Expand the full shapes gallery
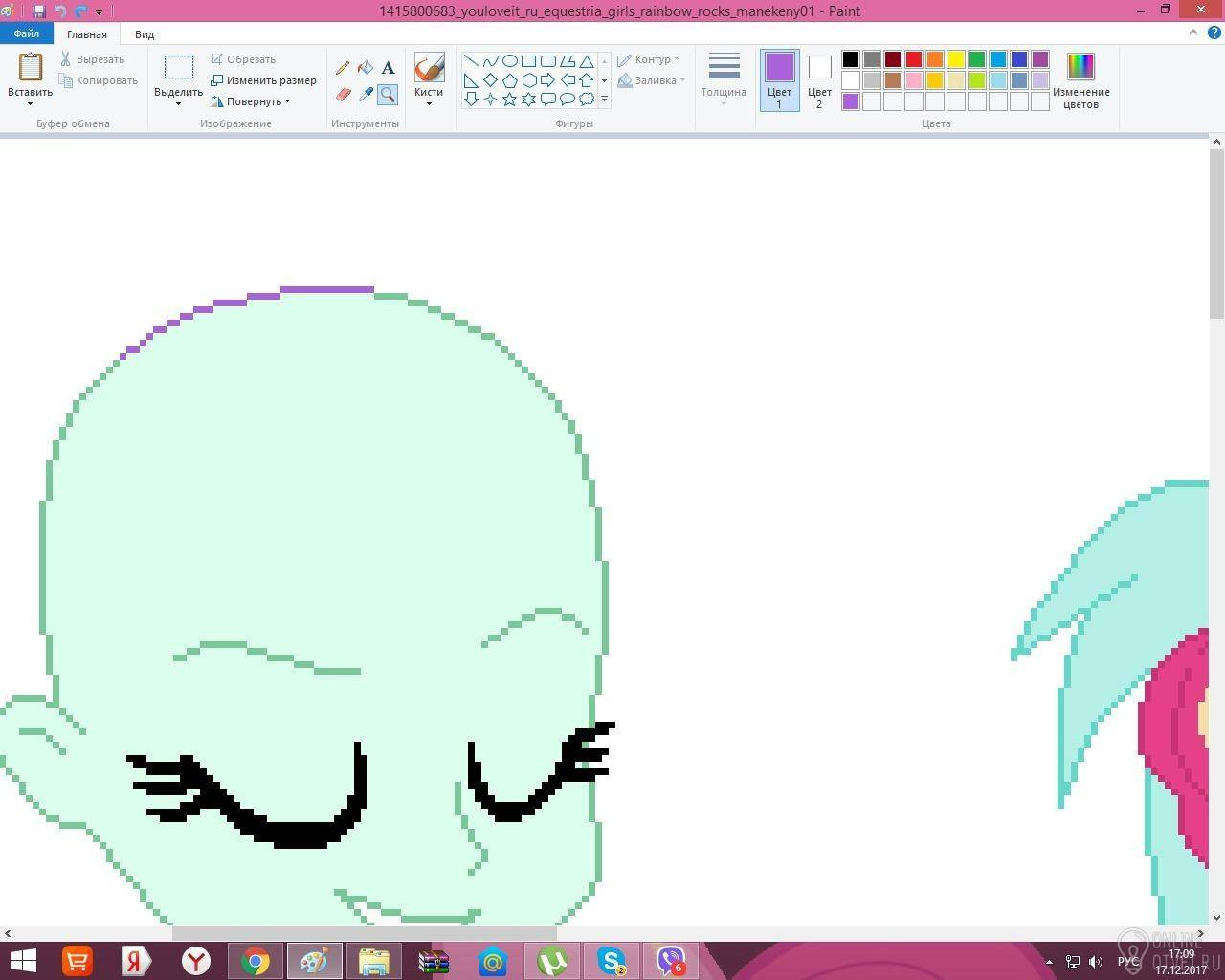The height and width of the screenshot is (980, 1225). [604, 100]
